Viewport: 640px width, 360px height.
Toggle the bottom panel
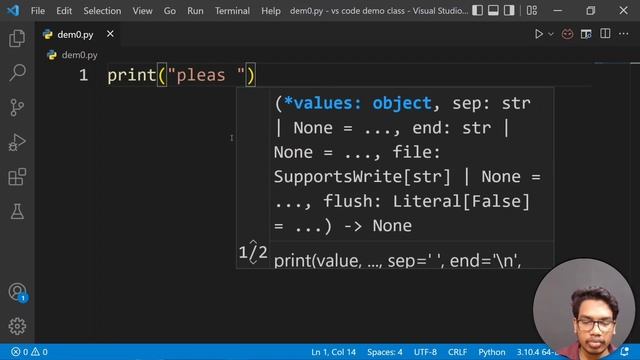tap(493, 10)
